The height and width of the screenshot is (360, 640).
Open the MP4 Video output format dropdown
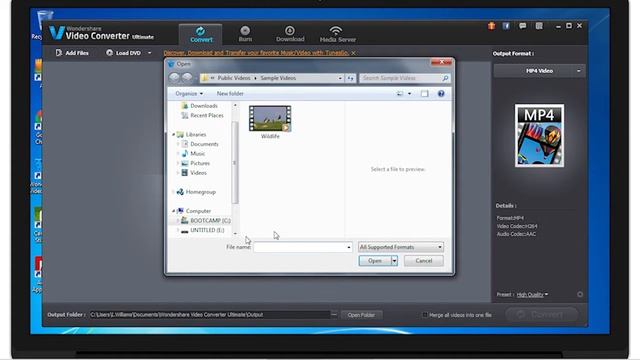click(x=539, y=71)
